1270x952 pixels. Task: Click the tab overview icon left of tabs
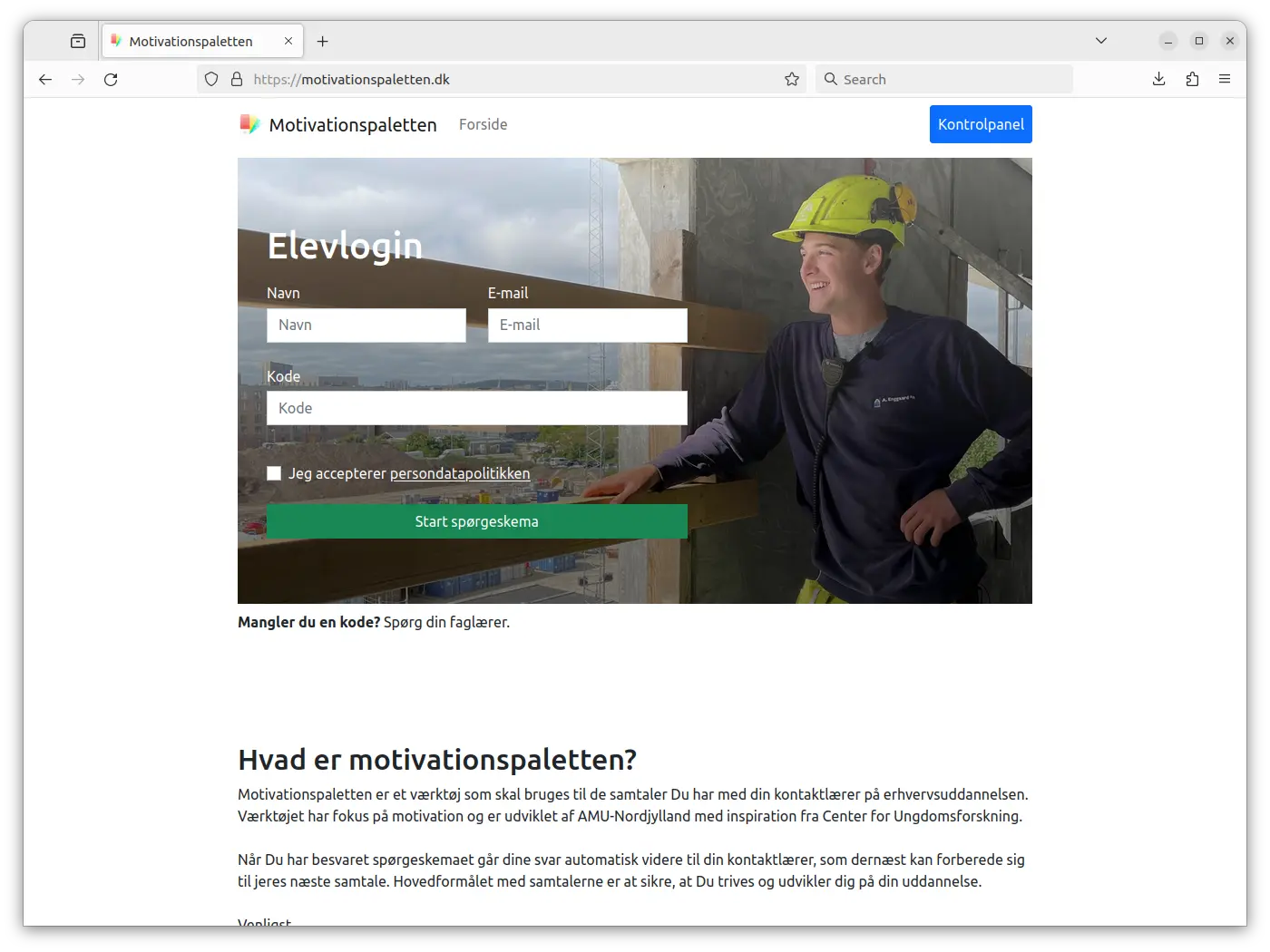pos(78,40)
